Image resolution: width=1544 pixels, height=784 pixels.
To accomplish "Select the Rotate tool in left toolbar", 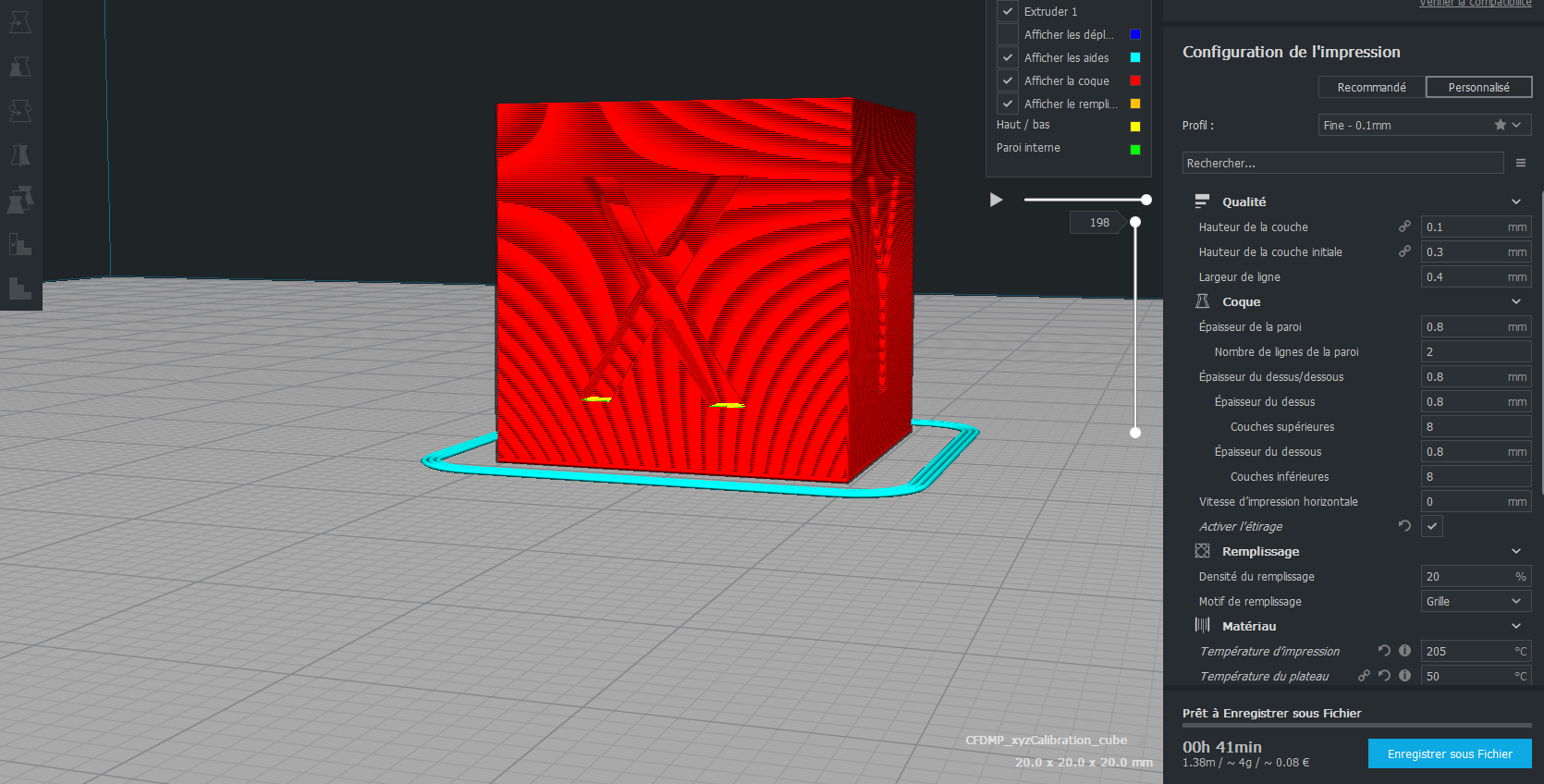I will click(20, 111).
